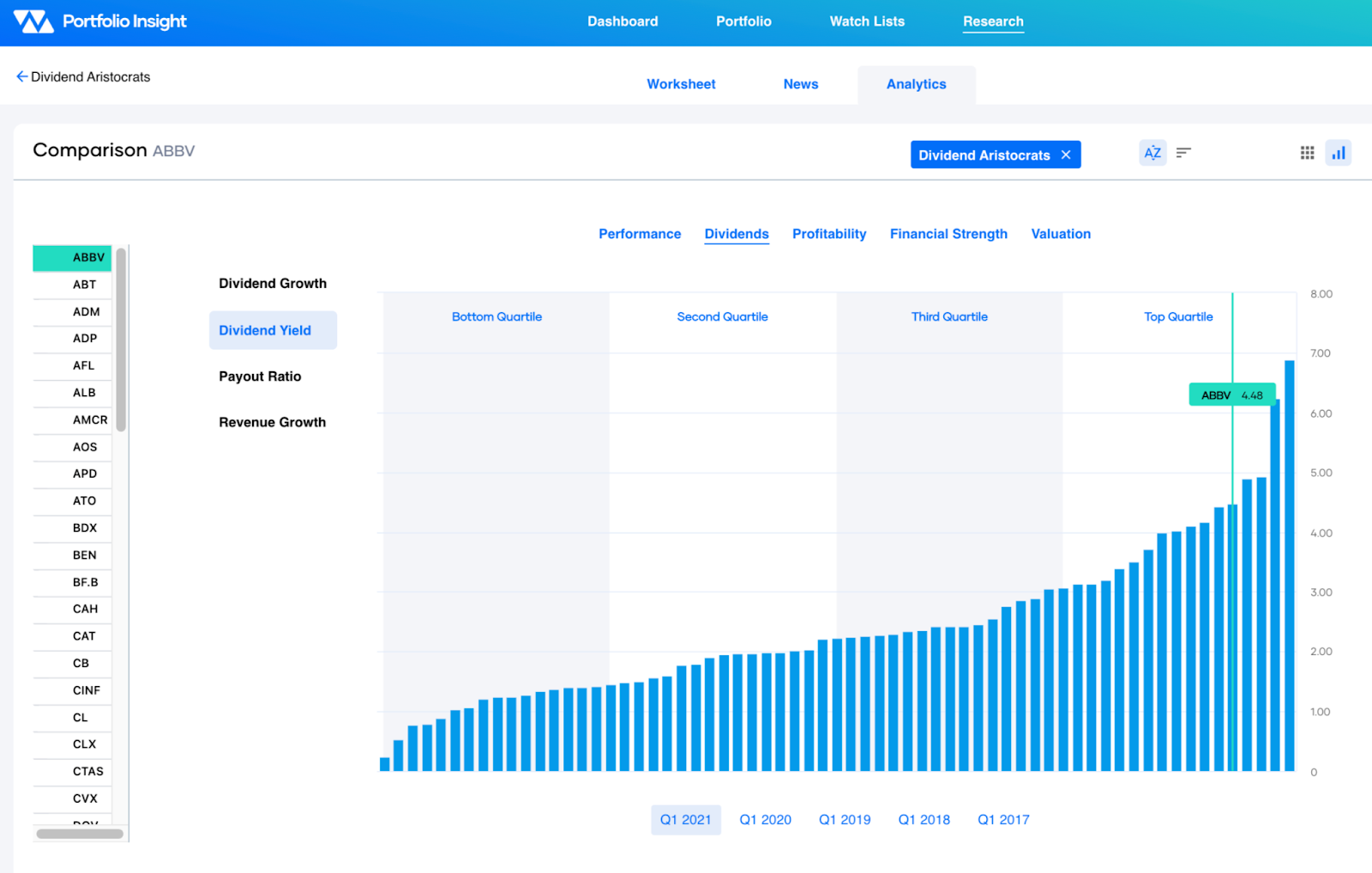Image resolution: width=1372 pixels, height=873 pixels.
Task: Select ABBV in the ticker list
Action: click(72, 257)
